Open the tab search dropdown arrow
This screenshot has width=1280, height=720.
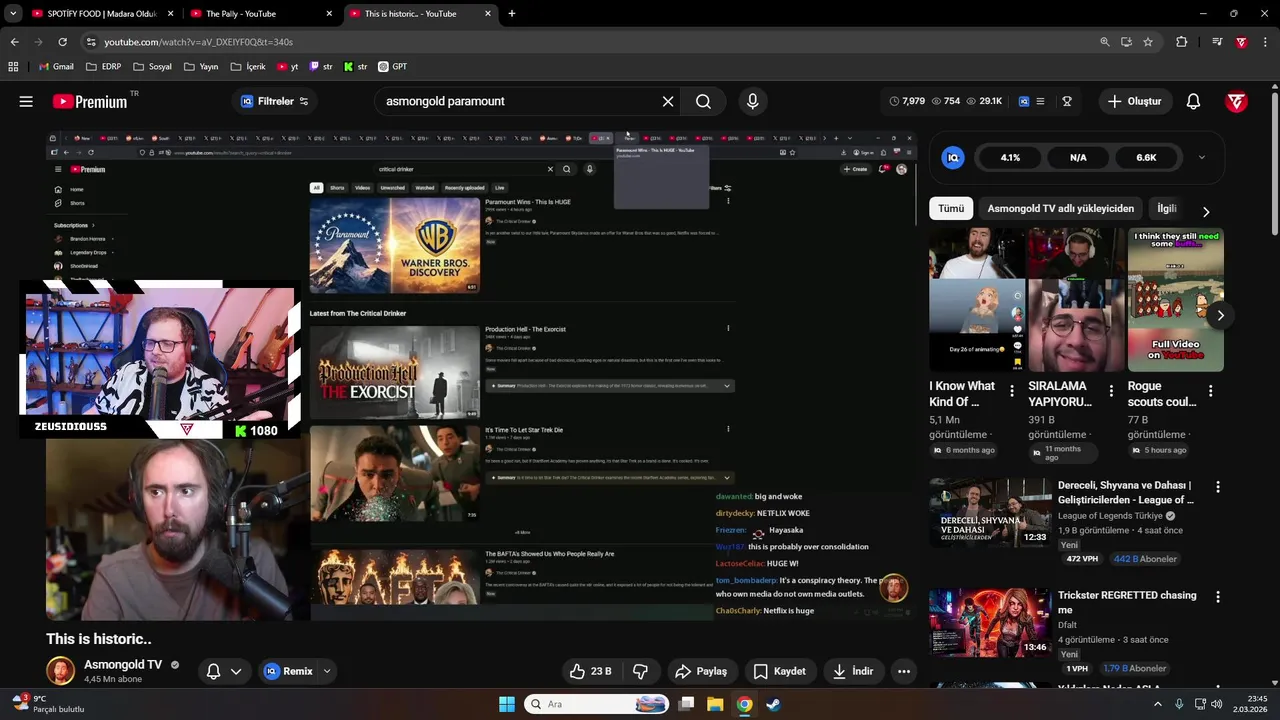click(x=12, y=14)
